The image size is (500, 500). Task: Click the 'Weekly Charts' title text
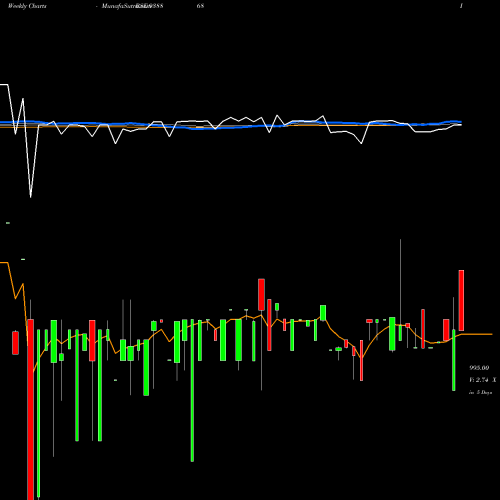27,6
